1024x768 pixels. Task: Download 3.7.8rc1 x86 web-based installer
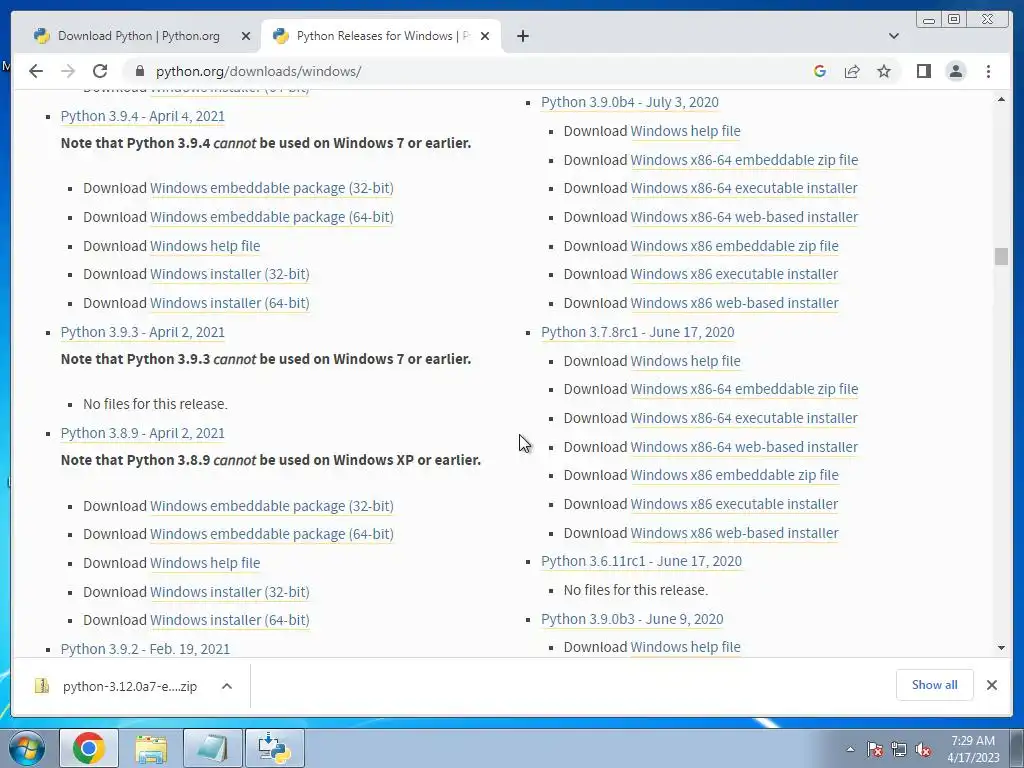click(x=734, y=533)
